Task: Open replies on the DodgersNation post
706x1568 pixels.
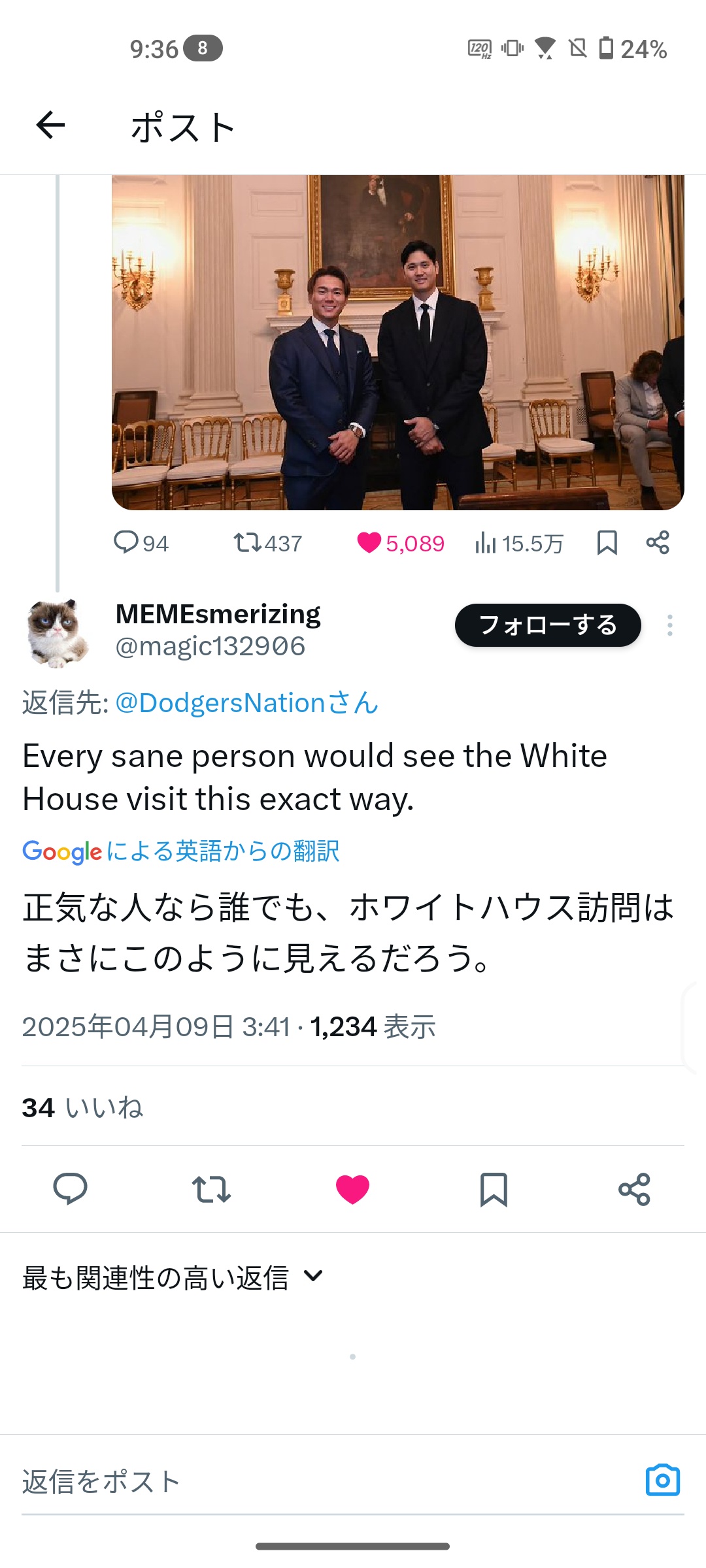Action: click(x=141, y=543)
